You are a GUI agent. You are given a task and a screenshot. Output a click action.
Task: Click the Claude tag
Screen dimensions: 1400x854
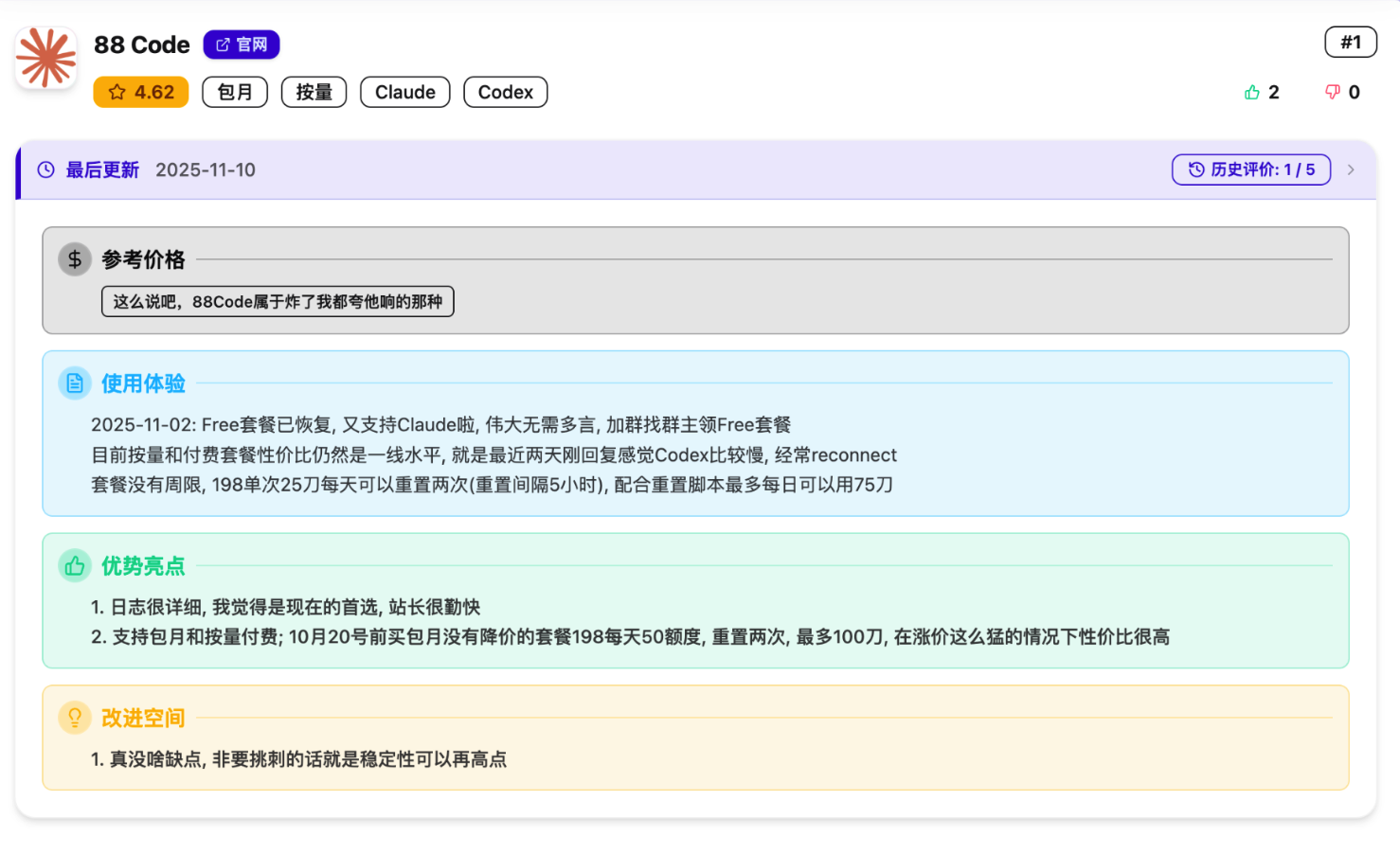(404, 92)
